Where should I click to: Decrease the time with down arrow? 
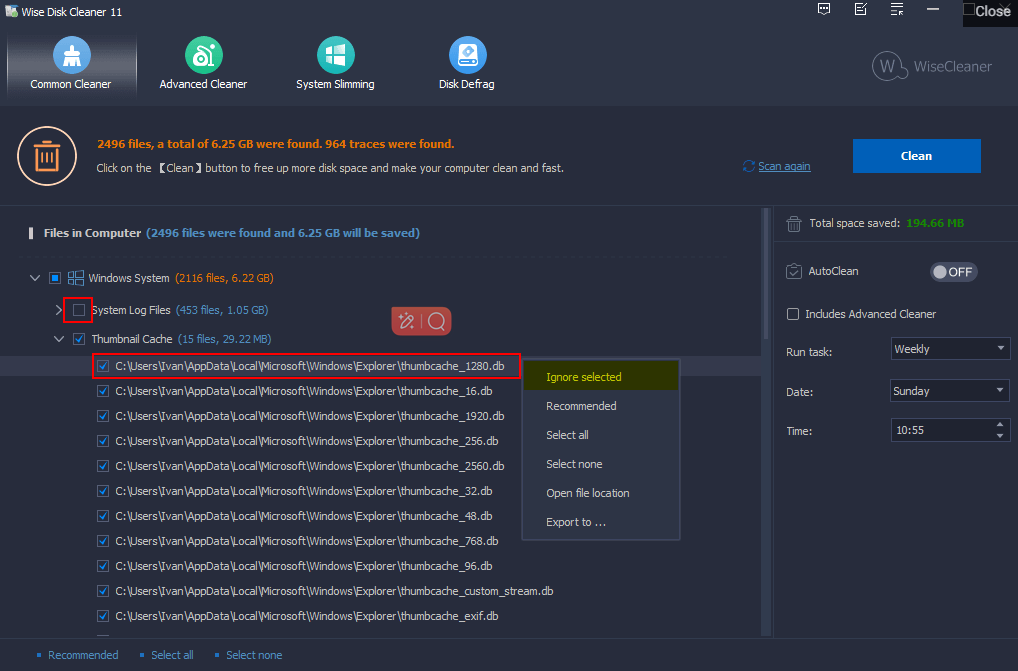tap(1000, 435)
